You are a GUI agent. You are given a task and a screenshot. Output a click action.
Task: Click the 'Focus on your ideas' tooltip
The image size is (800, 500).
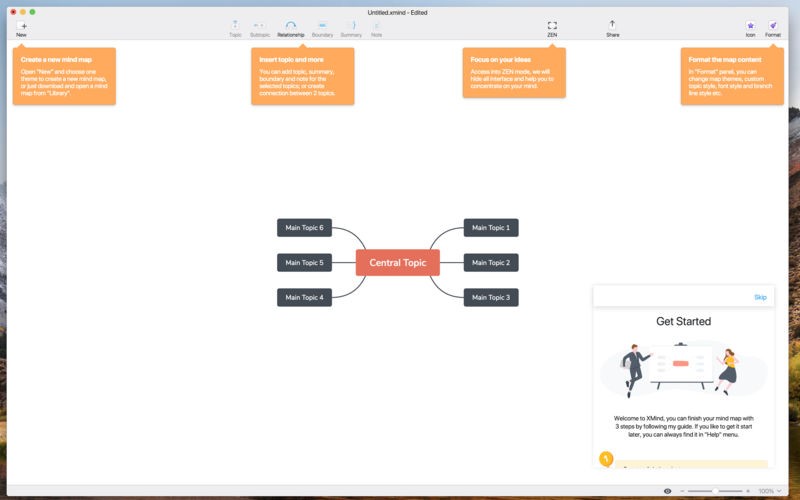(514, 72)
